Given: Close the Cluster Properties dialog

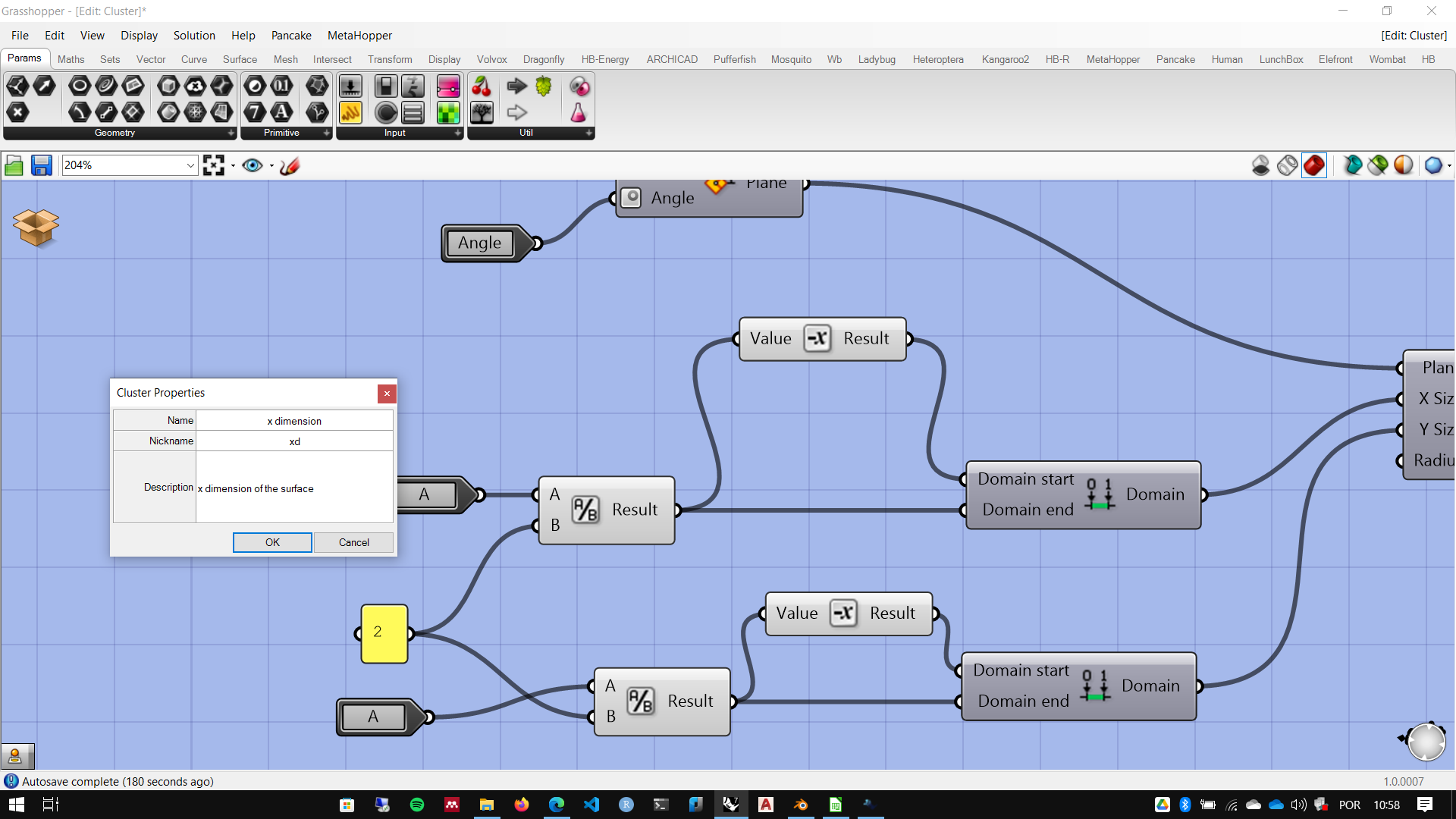Looking at the screenshot, I should [x=387, y=393].
